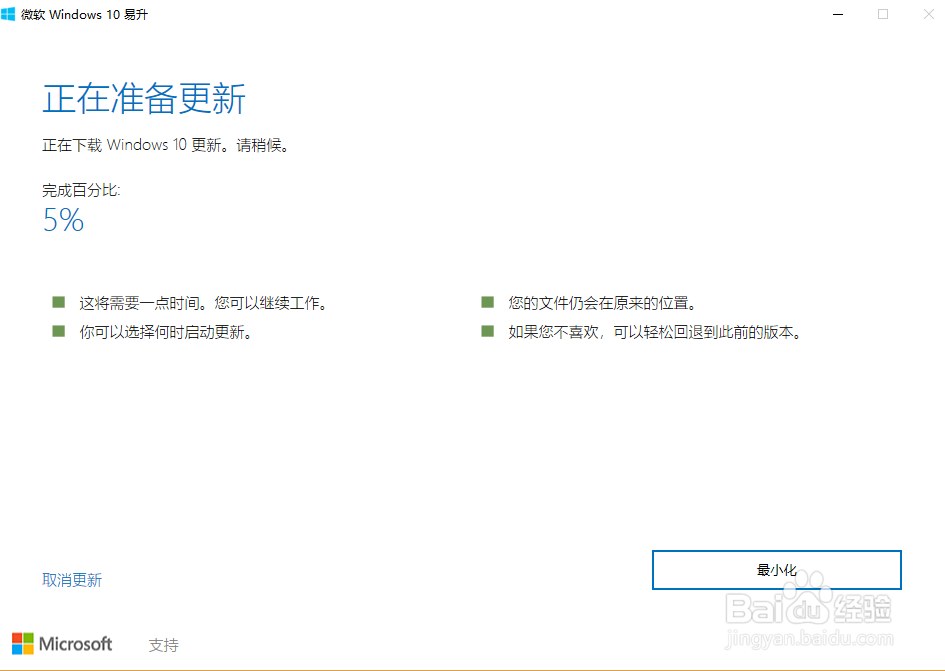Click the 取消更新 link

pyautogui.click(x=72, y=580)
